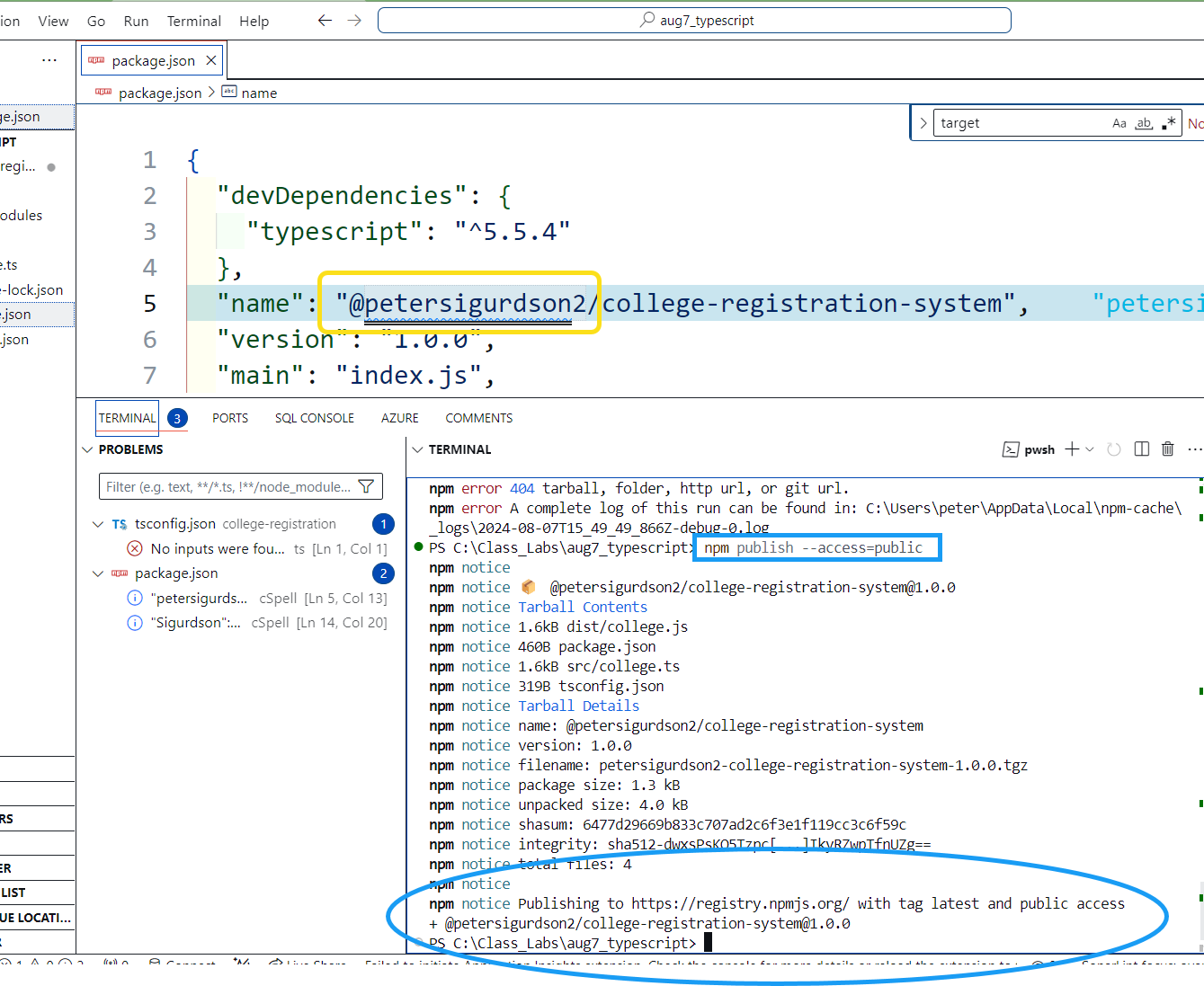Switch to the AZURE panel tab

tap(400, 418)
